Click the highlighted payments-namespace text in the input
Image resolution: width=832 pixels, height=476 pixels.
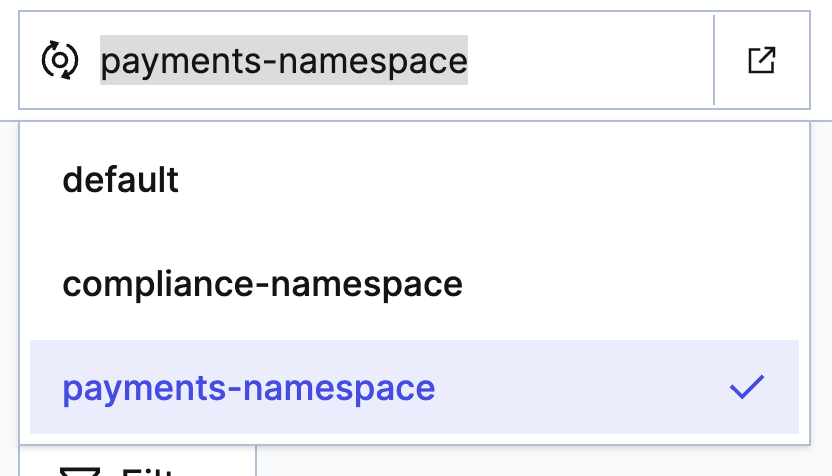284,61
